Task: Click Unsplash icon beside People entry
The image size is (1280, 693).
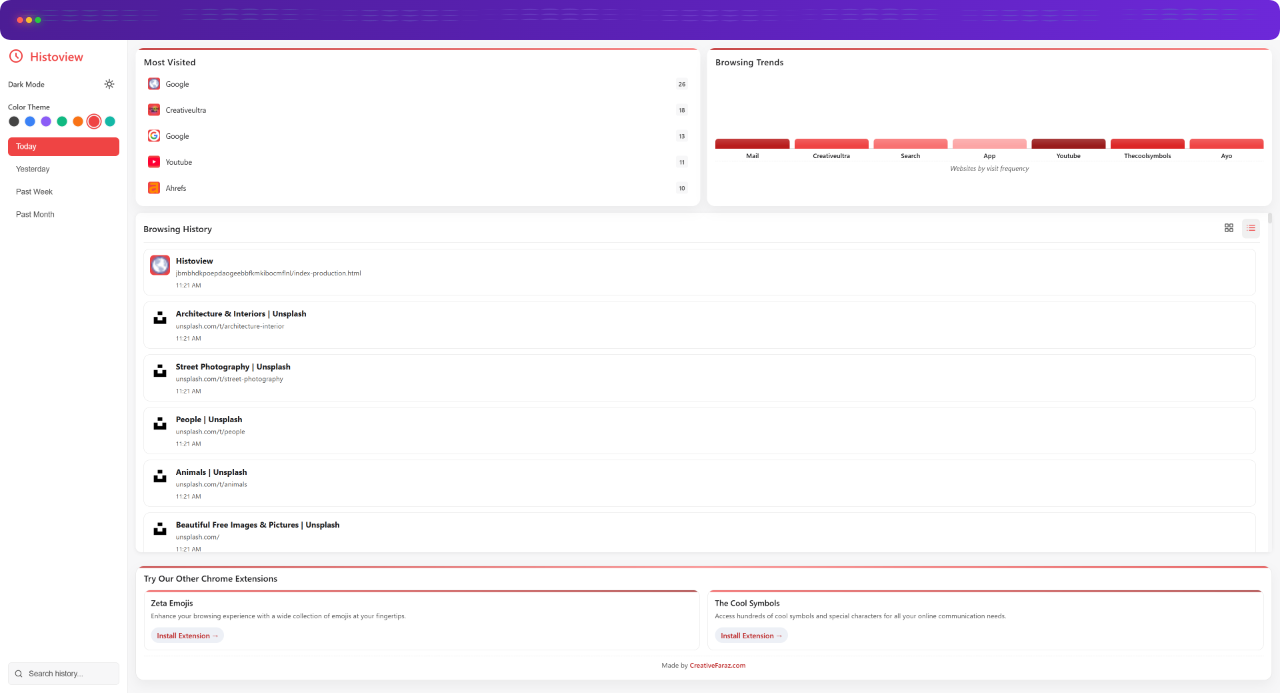Action: 160,424
